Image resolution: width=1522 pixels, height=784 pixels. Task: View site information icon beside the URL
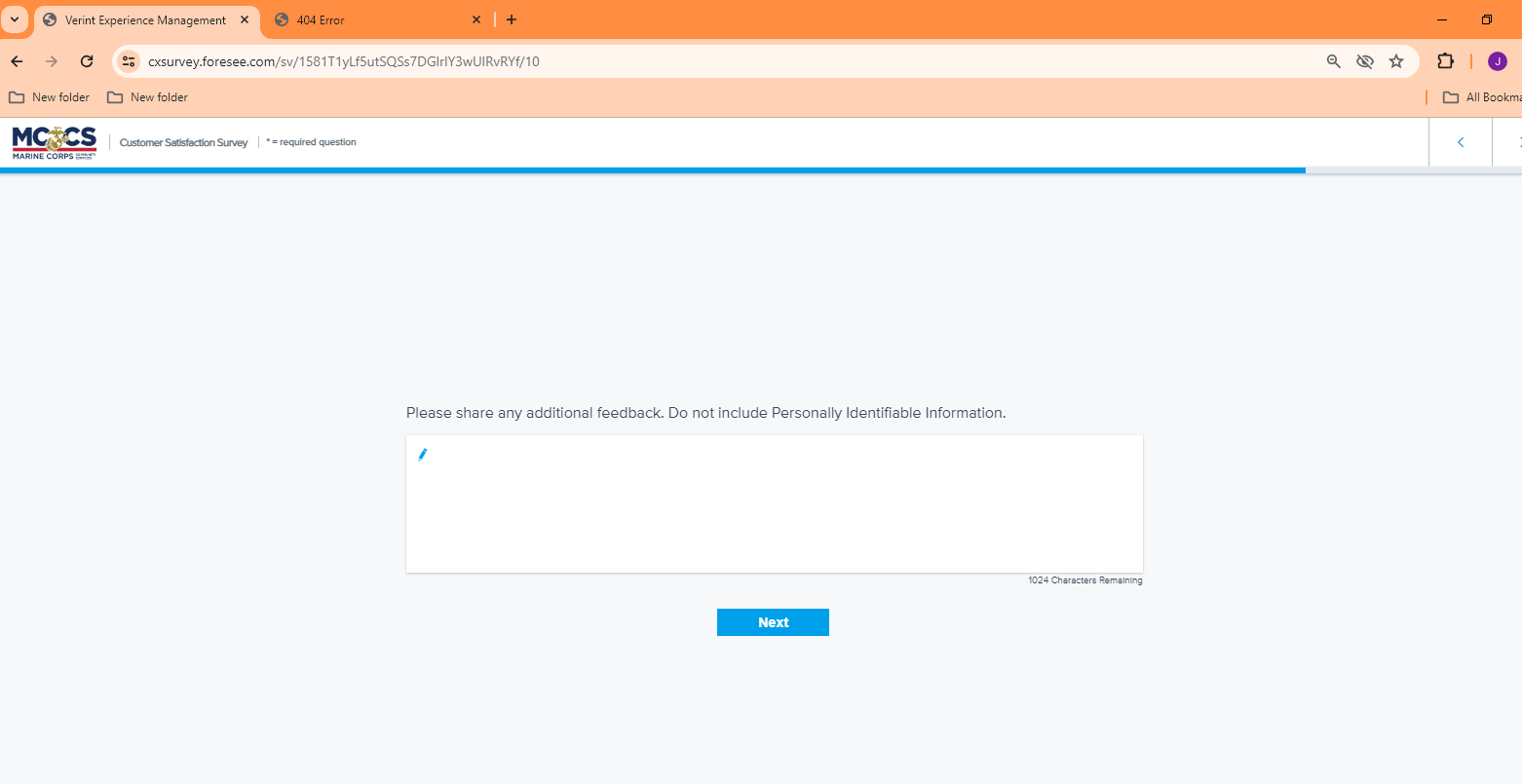click(x=129, y=61)
